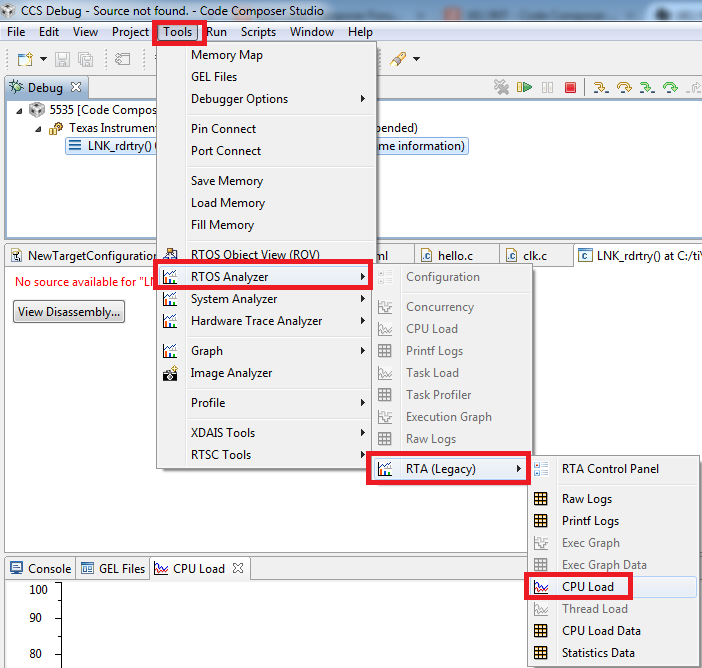The image size is (702, 668).
Task: Open the Edit menu
Action: tap(49, 32)
